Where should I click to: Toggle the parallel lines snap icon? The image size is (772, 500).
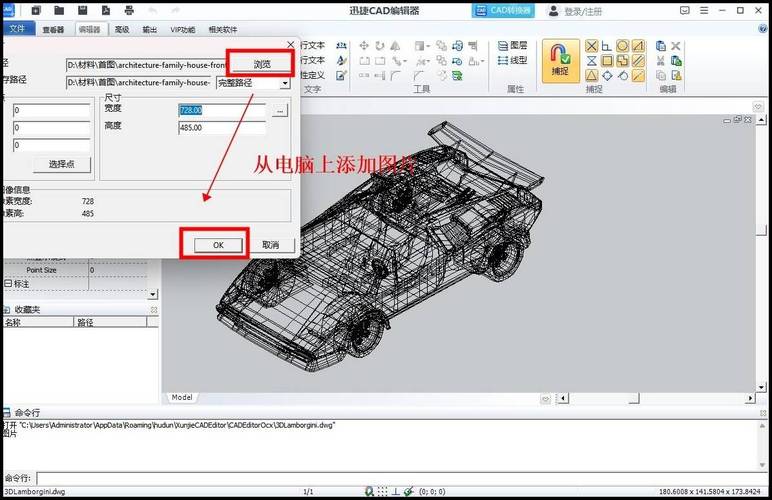point(638,61)
